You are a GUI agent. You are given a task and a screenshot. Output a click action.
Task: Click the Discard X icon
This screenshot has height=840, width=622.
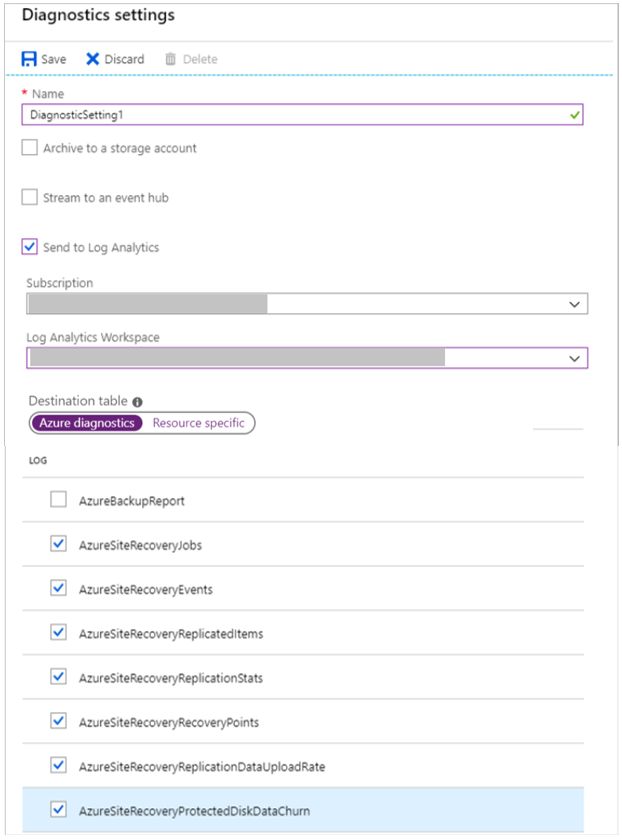(x=93, y=59)
